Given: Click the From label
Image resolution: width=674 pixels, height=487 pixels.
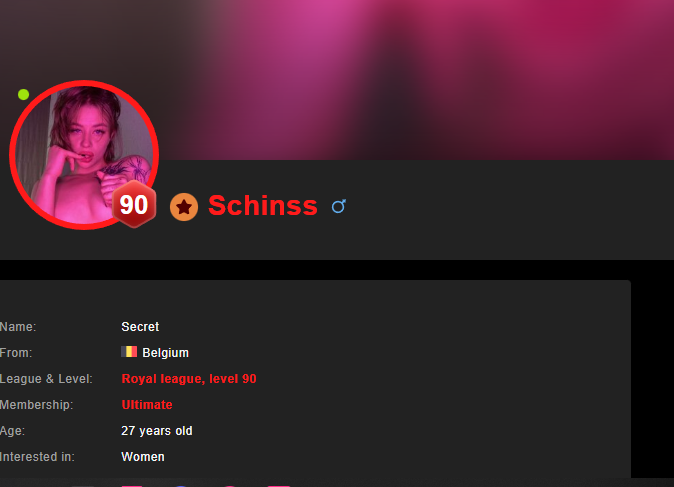Looking at the screenshot, I should click(x=16, y=352).
